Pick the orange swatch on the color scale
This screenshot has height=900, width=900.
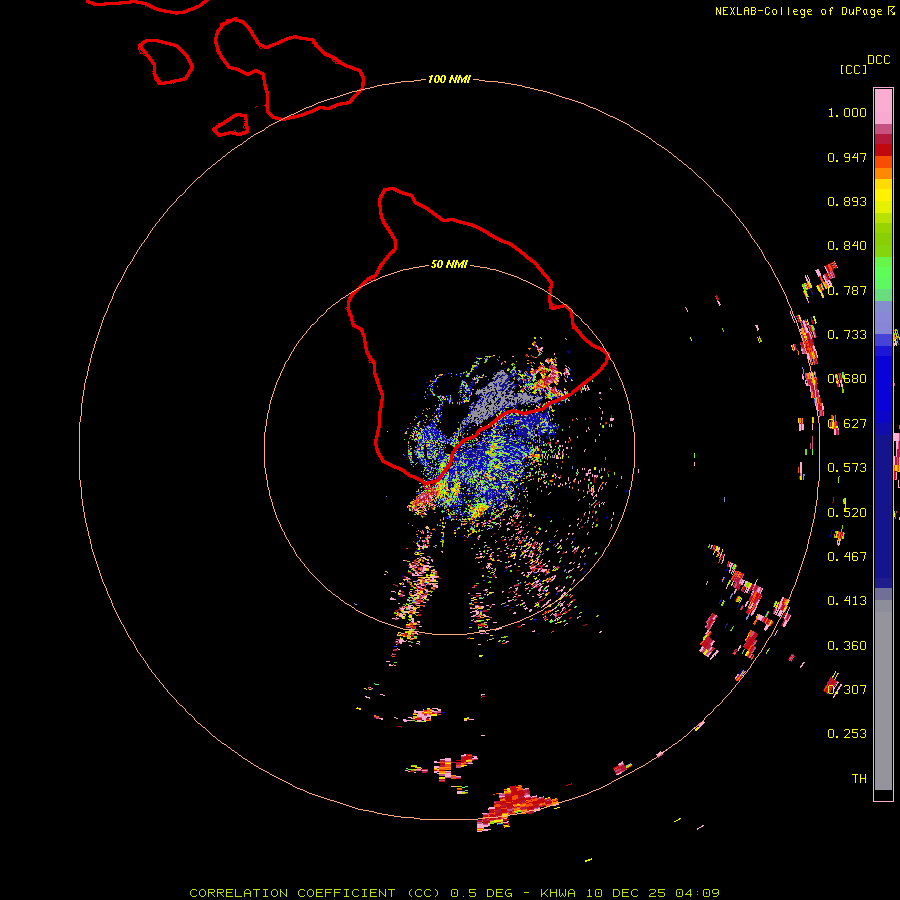pos(883,173)
